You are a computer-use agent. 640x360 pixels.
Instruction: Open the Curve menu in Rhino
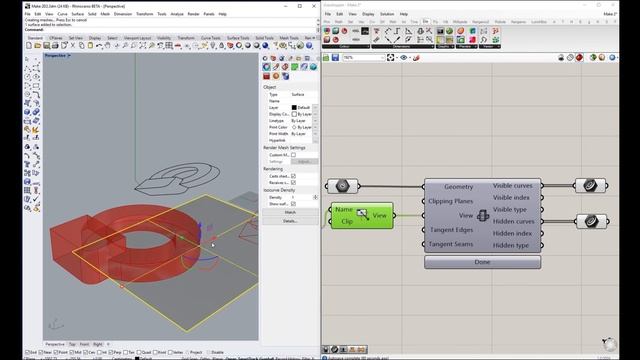coord(62,14)
